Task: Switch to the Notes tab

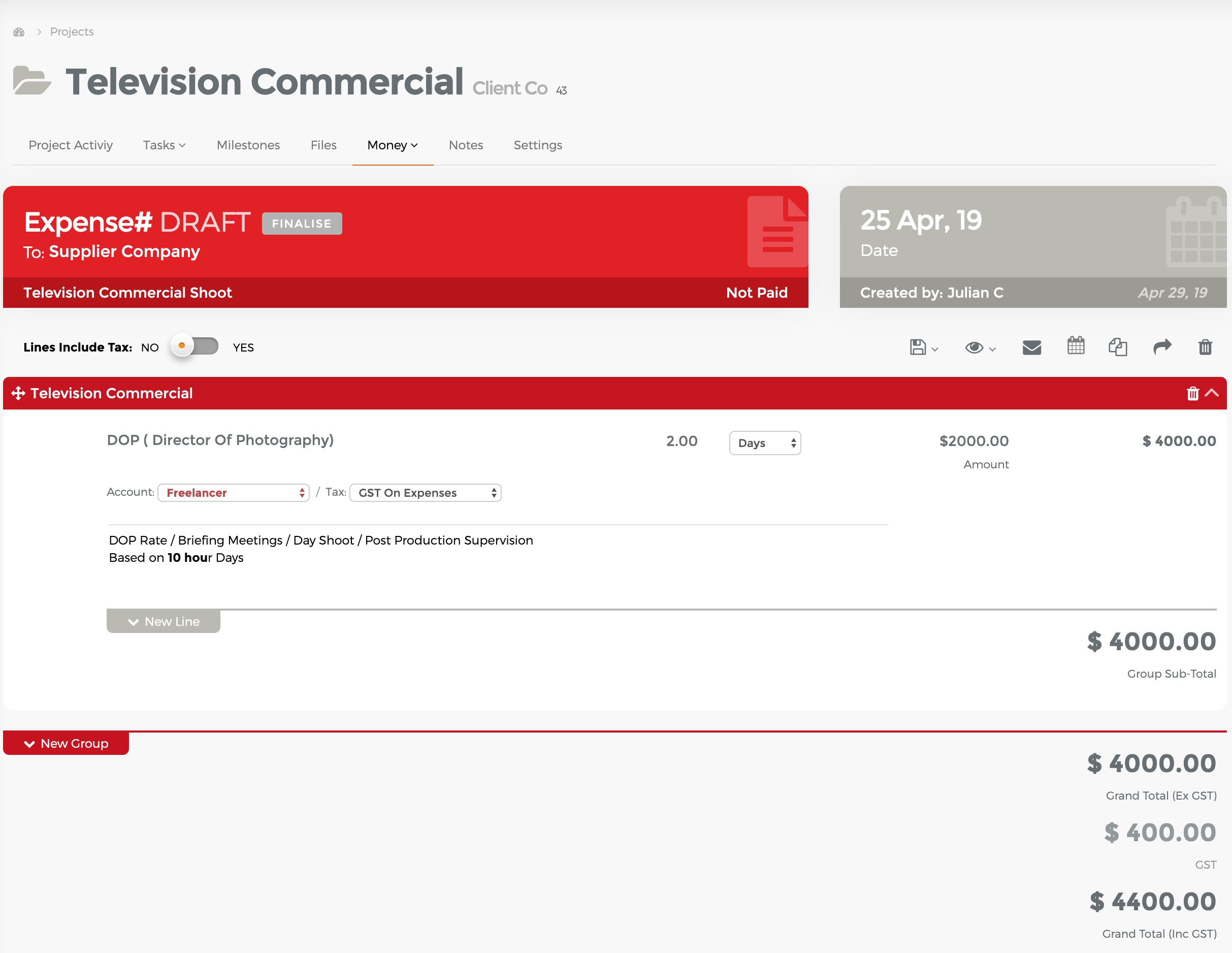Action: pos(466,145)
